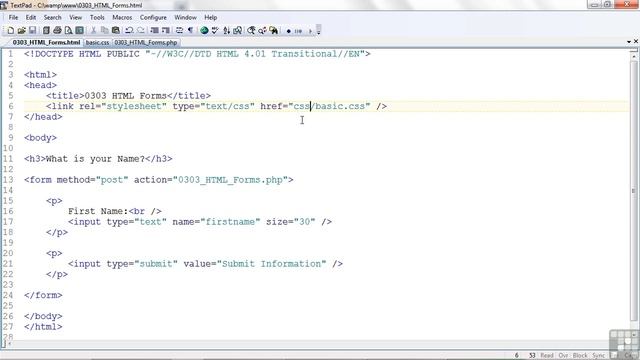Create a new document with toolbar icon
The image size is (640, 360).
pos(11,31)
